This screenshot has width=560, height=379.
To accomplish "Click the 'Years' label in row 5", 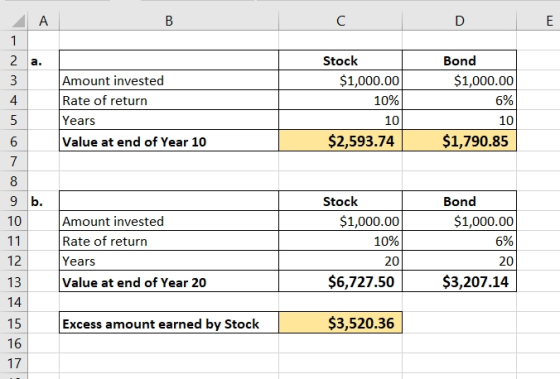I will coord(79,121).
